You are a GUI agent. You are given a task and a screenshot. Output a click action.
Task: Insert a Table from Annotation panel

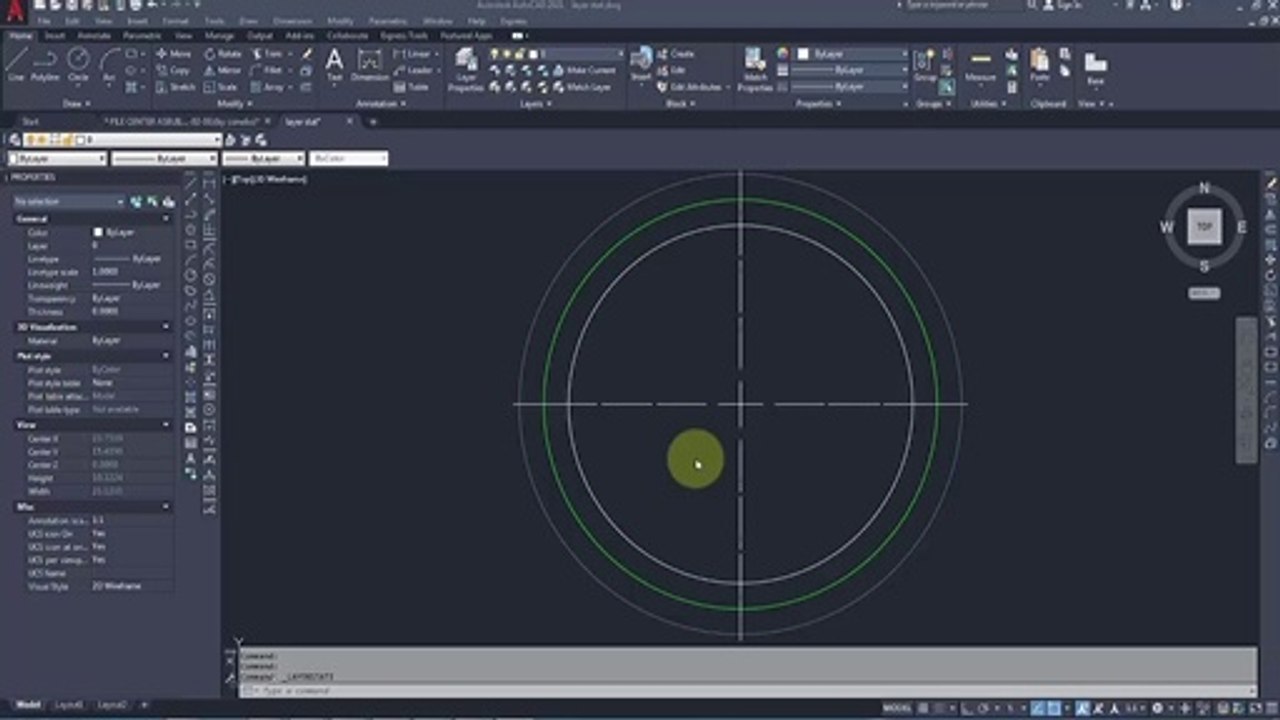point(411,87)
